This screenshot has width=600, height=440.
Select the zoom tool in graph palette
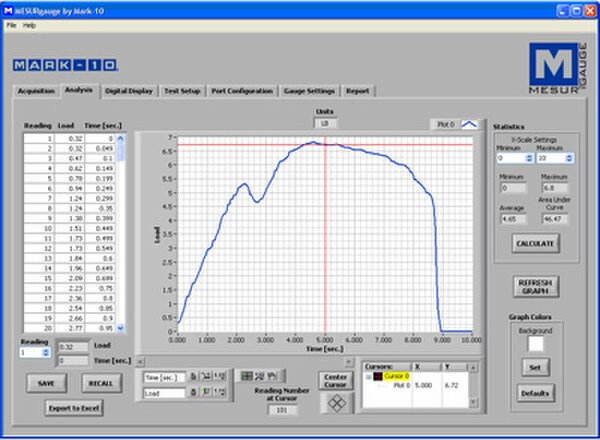click(260, 376)
